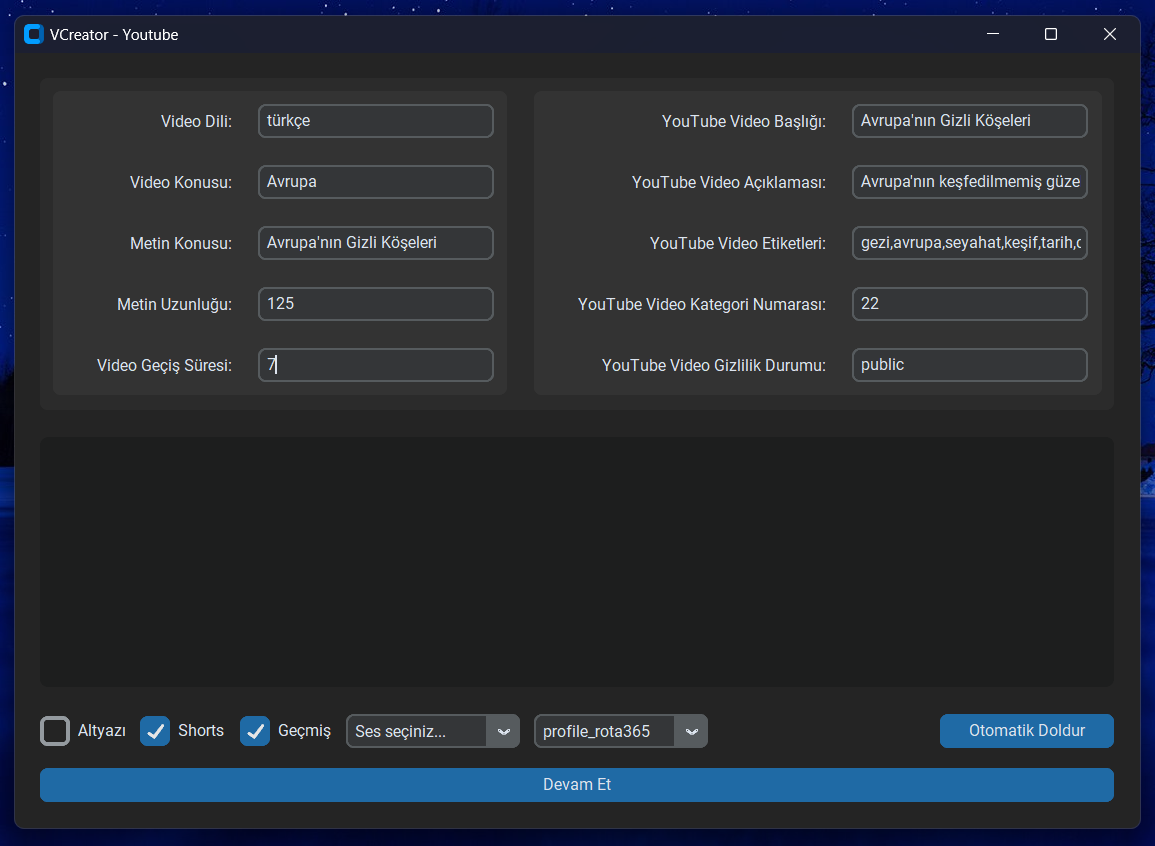Open the Ses seçiniz voice dropdown

[x=433, y=731]
